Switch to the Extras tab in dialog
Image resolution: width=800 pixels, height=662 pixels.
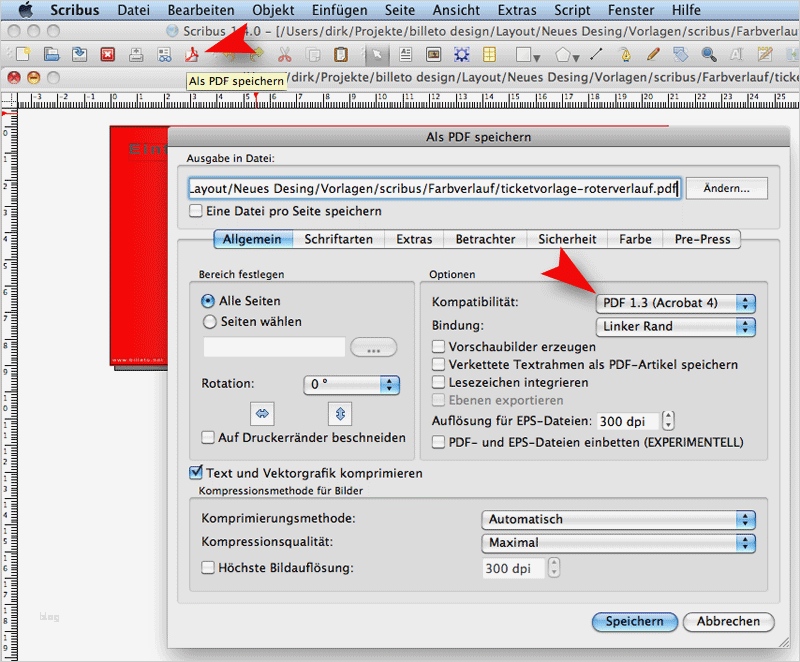point(414,239)
